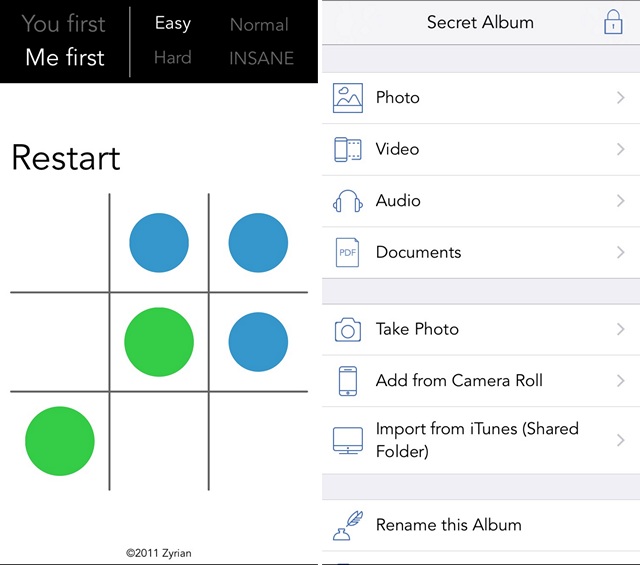Tap the lock icon in Secret Album header

[x=613, y=22]
